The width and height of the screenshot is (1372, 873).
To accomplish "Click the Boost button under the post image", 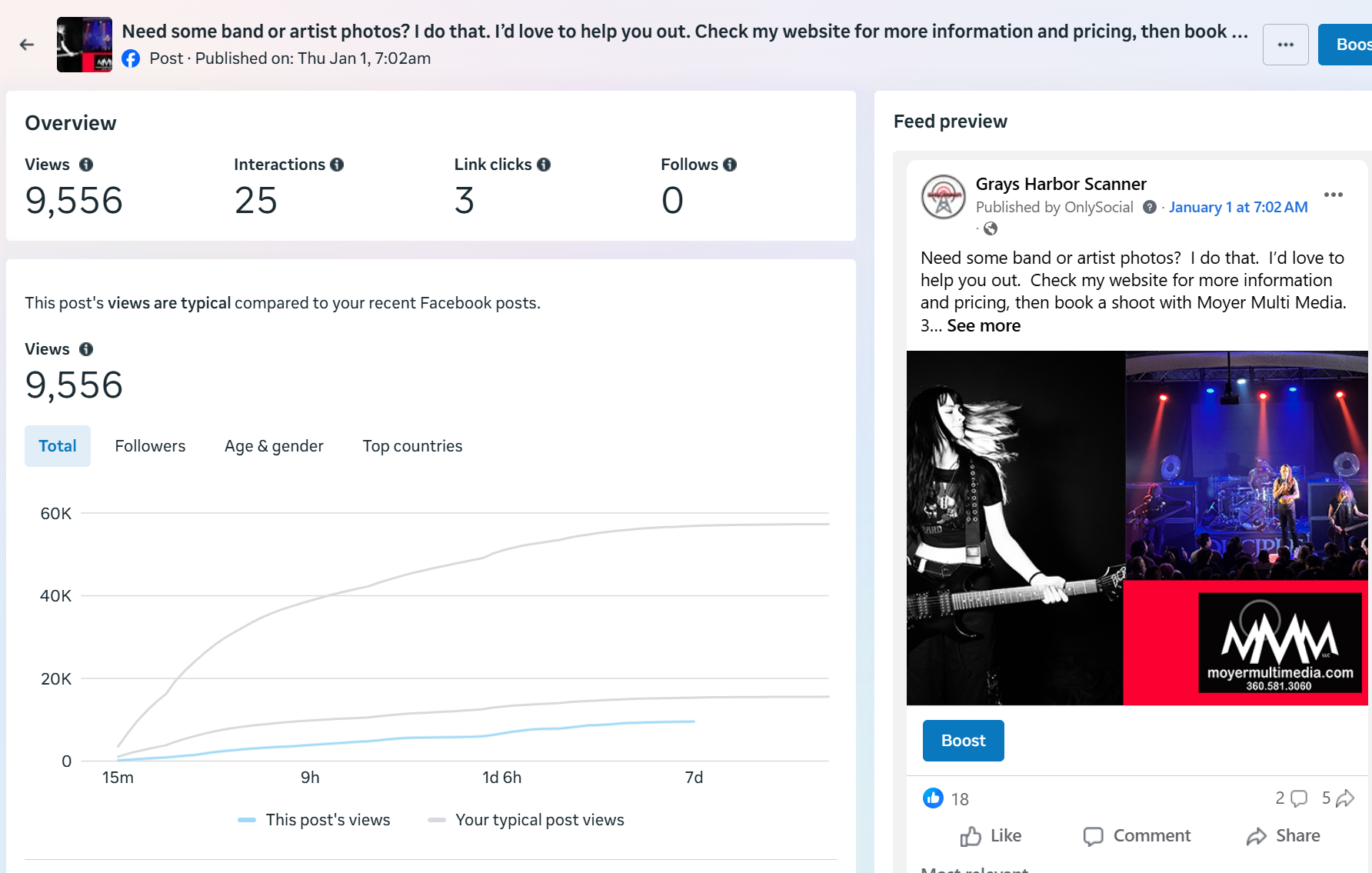I will pos(963,741).
